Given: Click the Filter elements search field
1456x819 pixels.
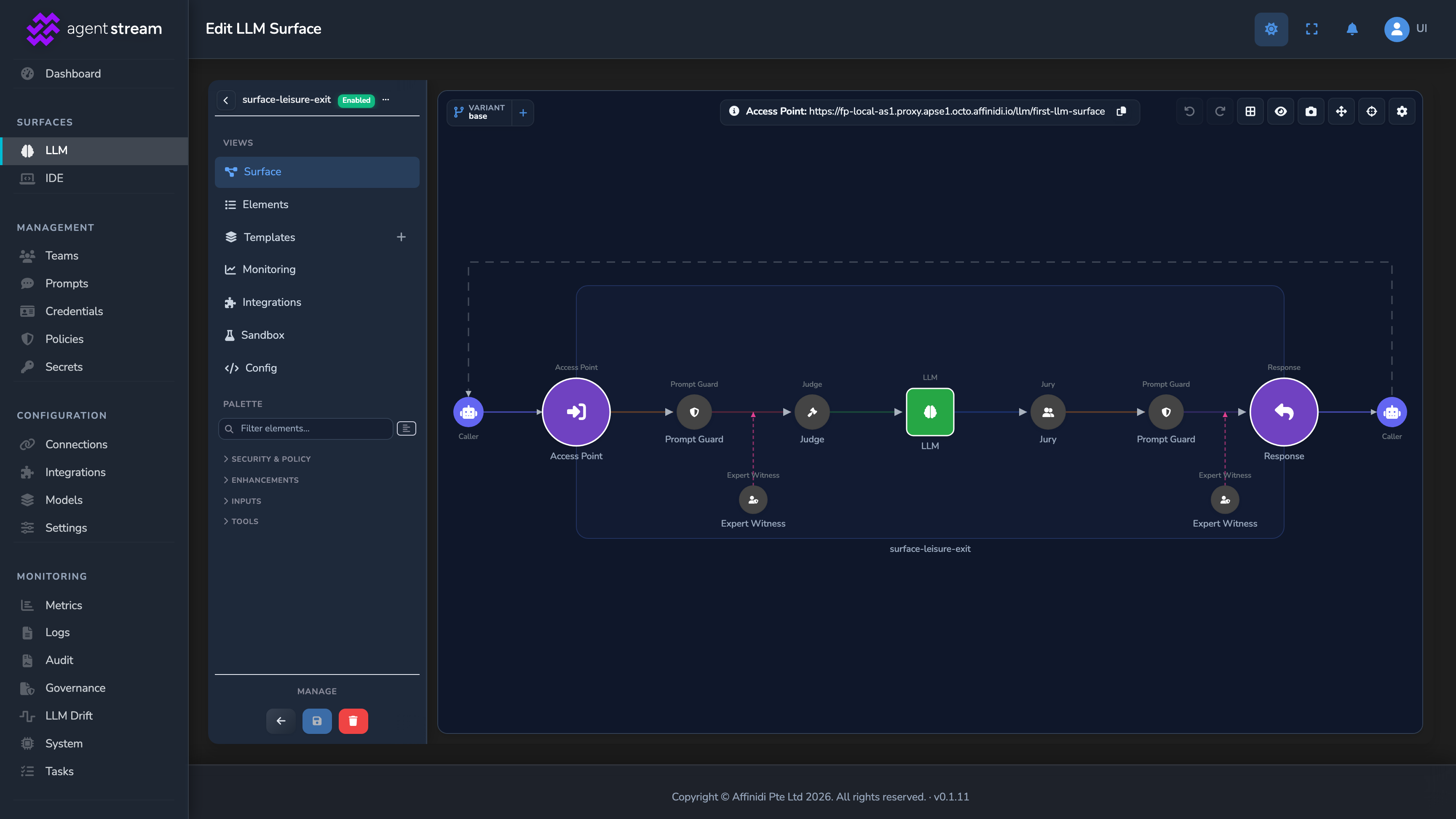Looking at the screenshot, I should point(305,428).
